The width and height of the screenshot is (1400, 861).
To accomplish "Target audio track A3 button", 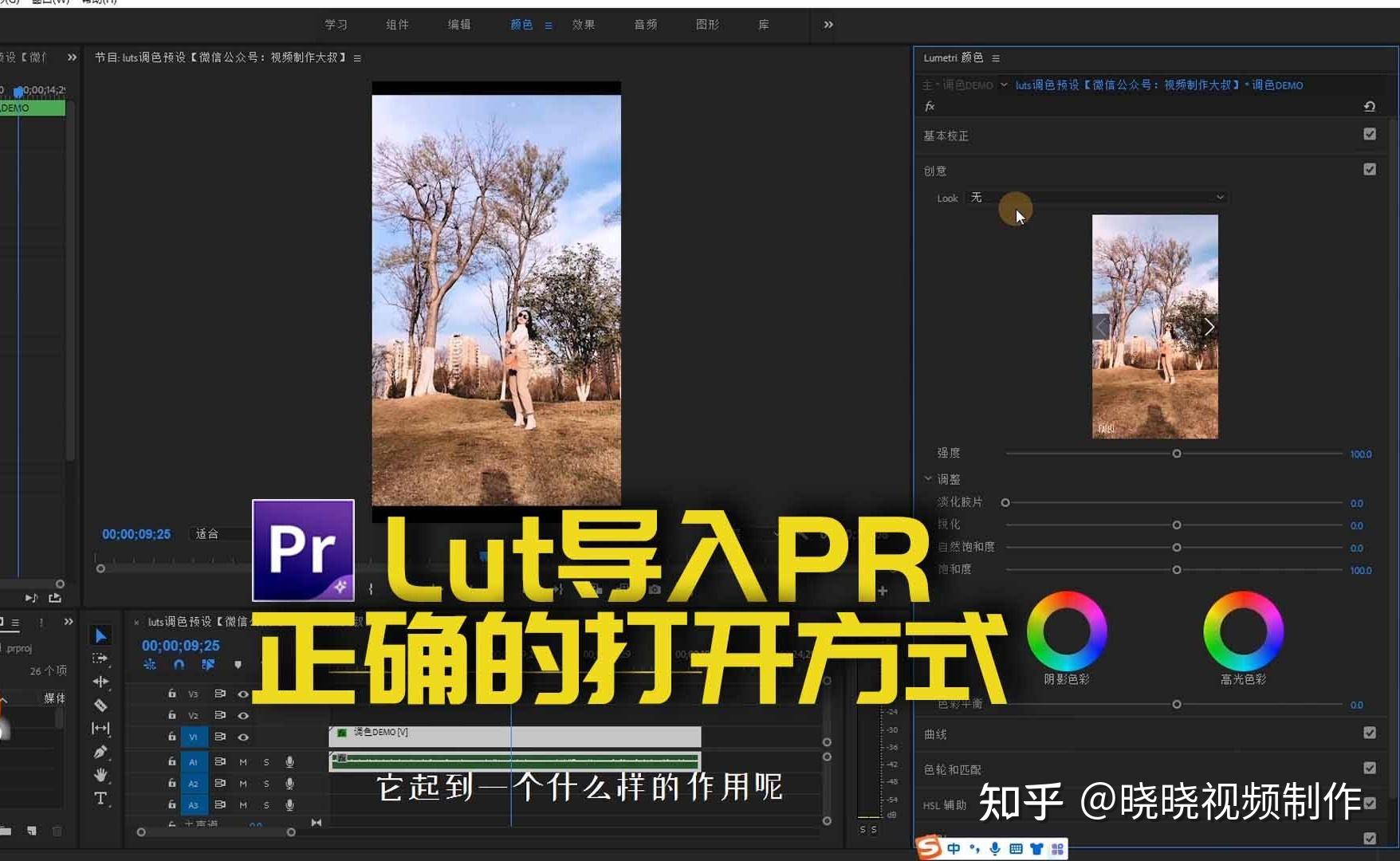I will [x=193, y=805].
